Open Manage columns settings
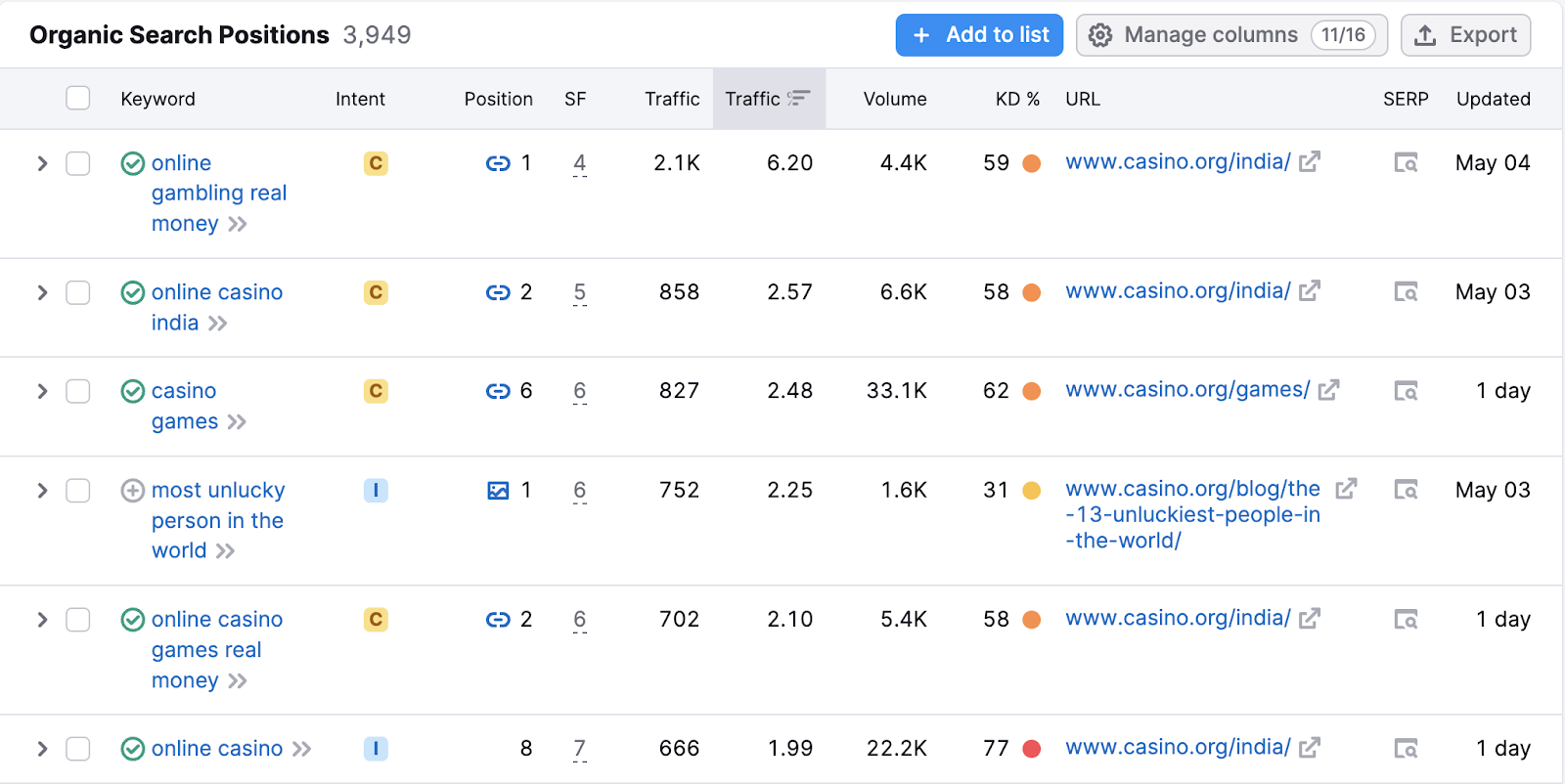 pyautogui.click(x=1231, y=35)
